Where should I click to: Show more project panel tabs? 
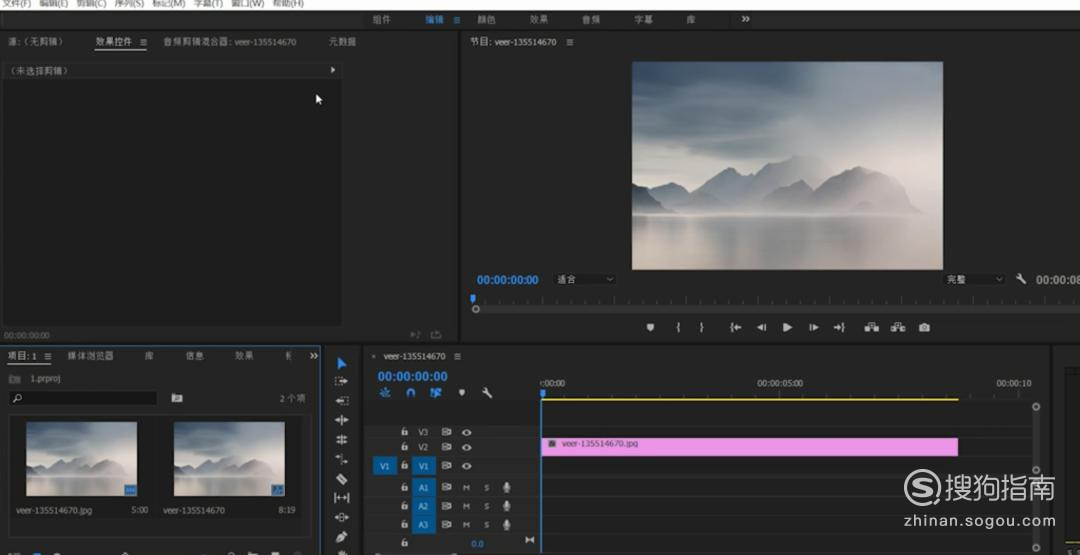314,356
